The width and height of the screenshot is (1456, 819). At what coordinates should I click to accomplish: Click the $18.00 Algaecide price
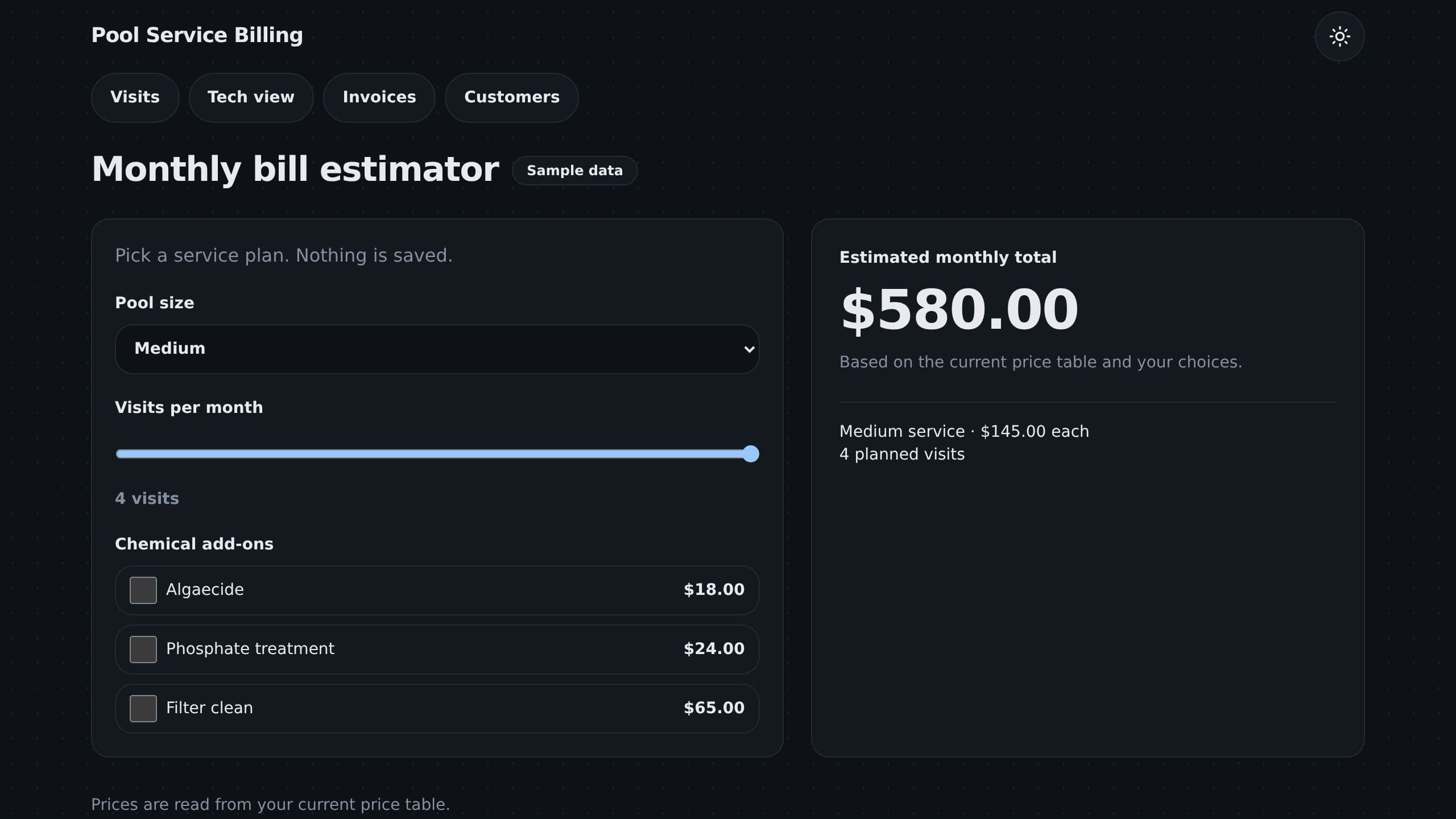(714, 590)
